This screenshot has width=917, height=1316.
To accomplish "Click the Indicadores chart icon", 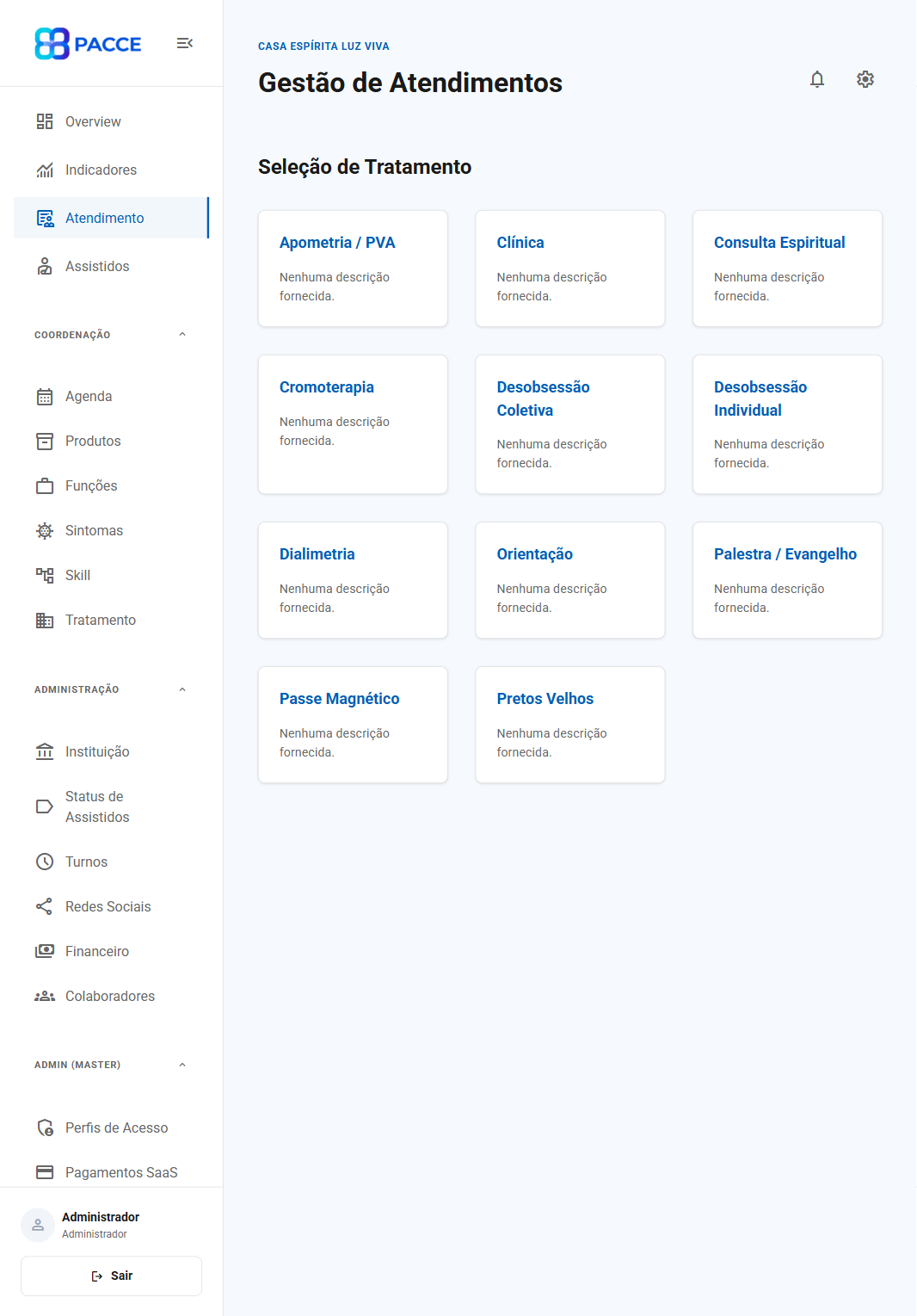I will click(x=45, y=170).
